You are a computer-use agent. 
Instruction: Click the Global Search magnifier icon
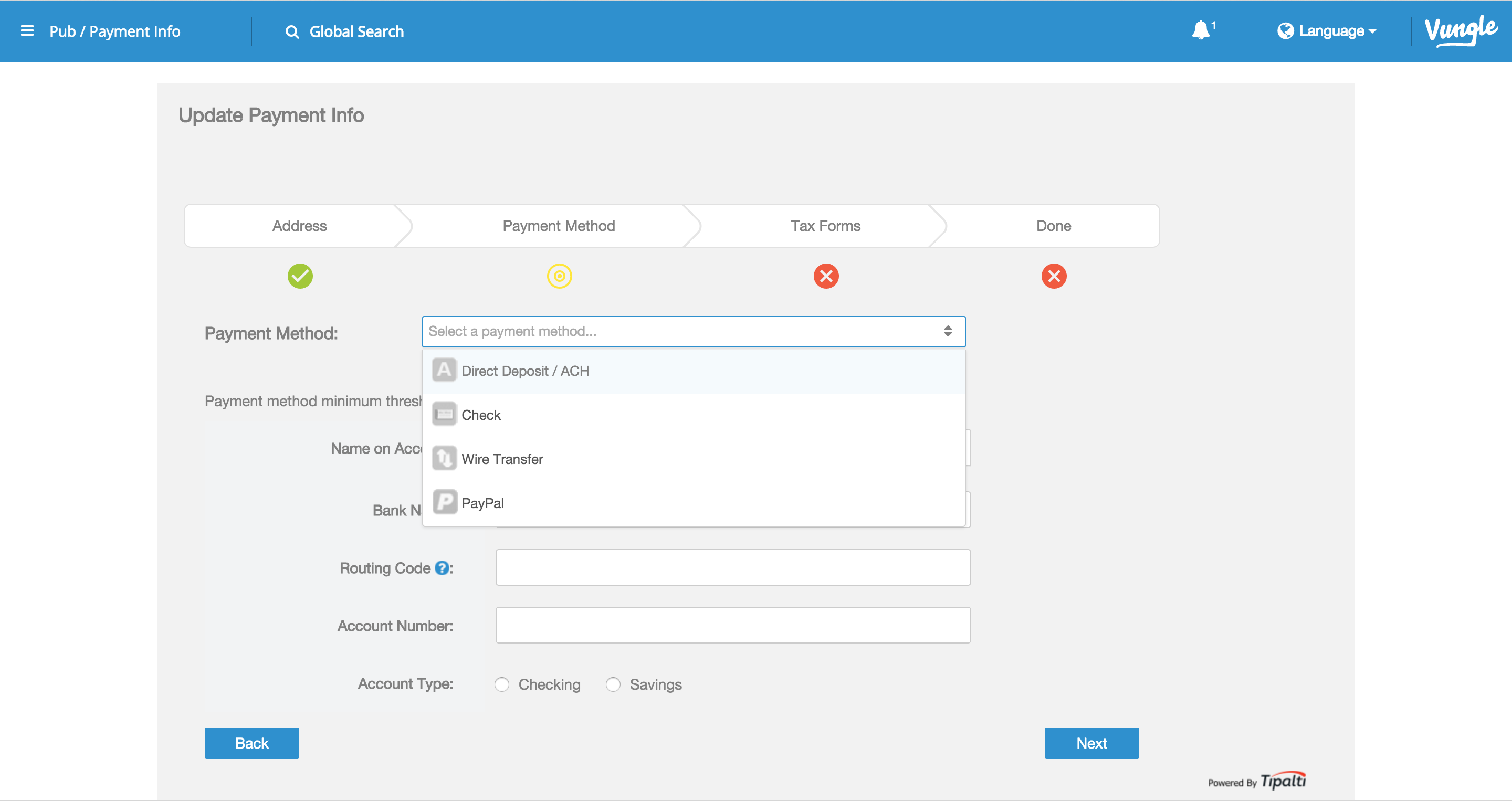tap(292, 31)
